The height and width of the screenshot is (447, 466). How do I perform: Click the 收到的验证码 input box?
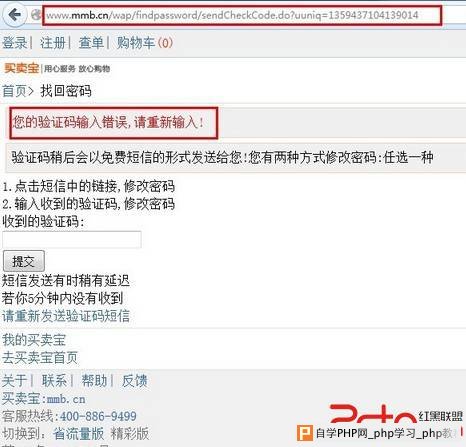[72, 239]
